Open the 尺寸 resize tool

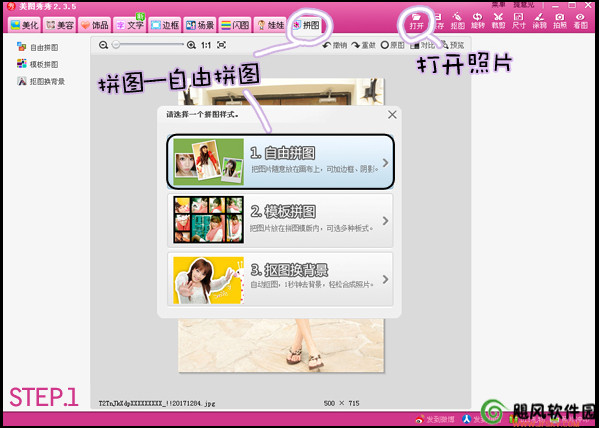[x=519, y=21]
